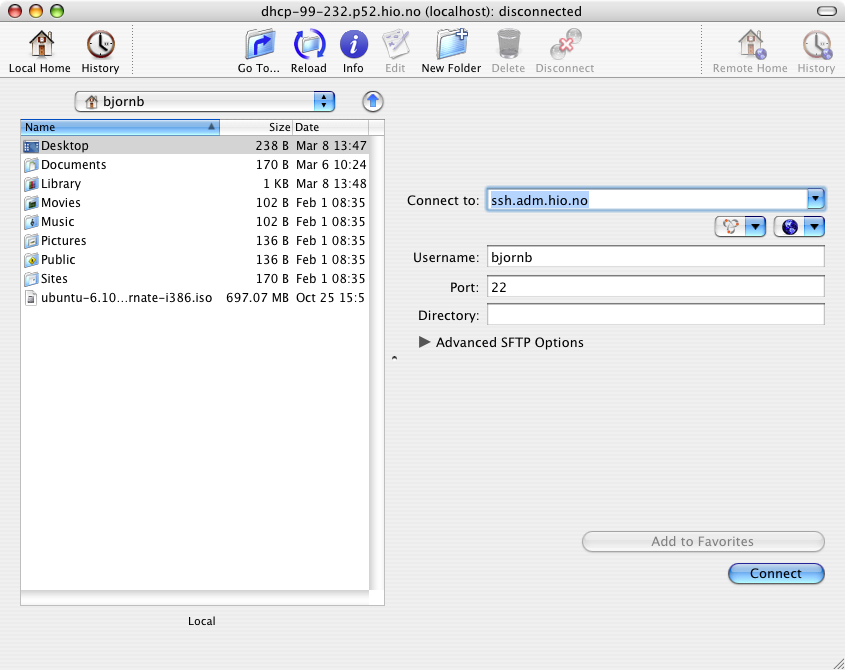Open the Connect to server history dropdown
Screen dimensions: 845x670
coord(816,199)
